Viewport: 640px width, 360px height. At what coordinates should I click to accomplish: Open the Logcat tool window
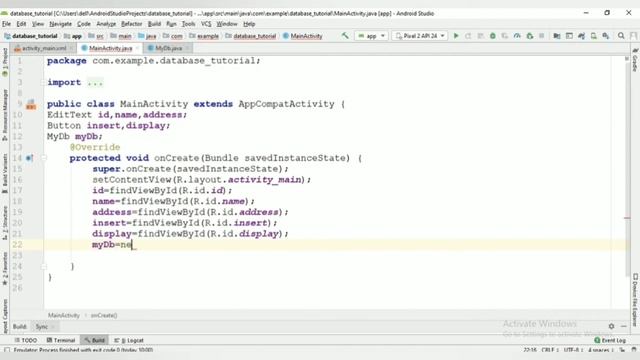(x=129, y=340)
